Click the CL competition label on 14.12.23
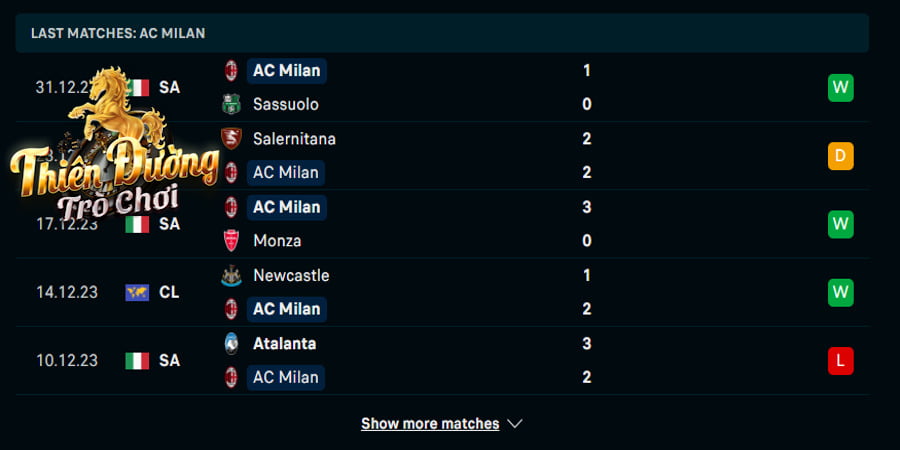900x450 pixels. point(169,292)
